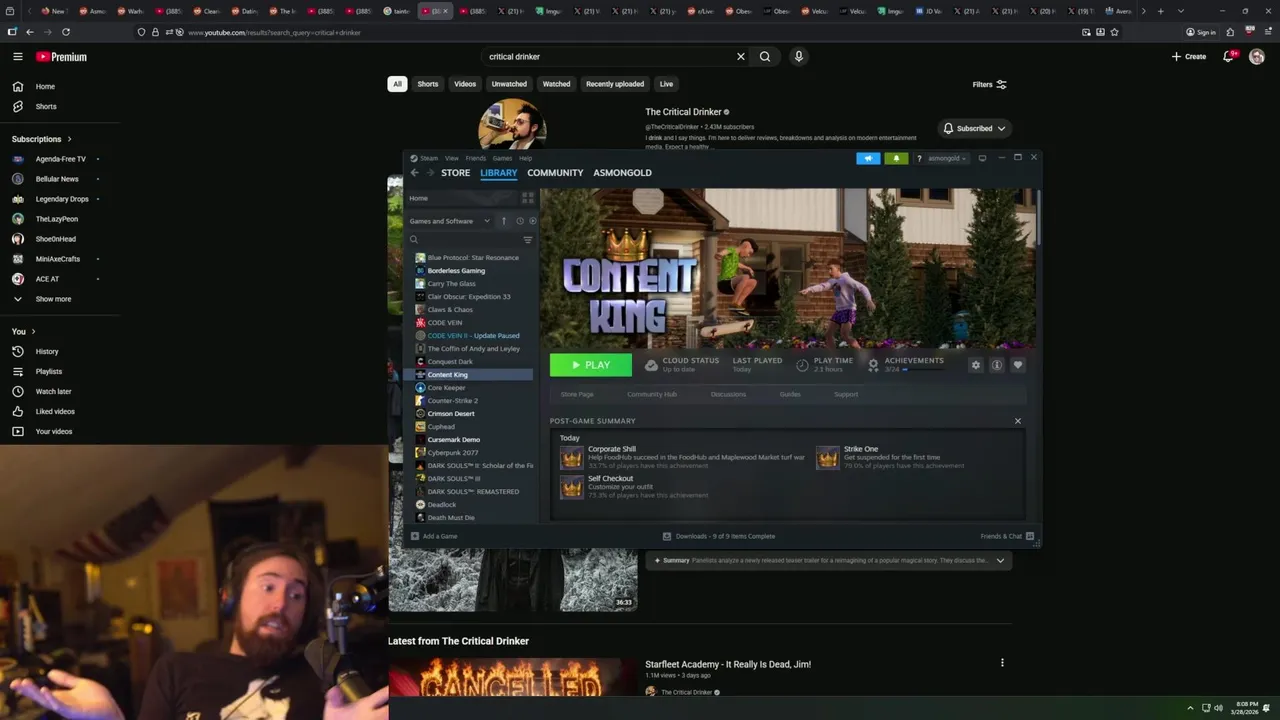Open the Games menu in Steam
The height and width of the screenshot is (720, 1280).
pyautogui.click(x=502, y=158)
